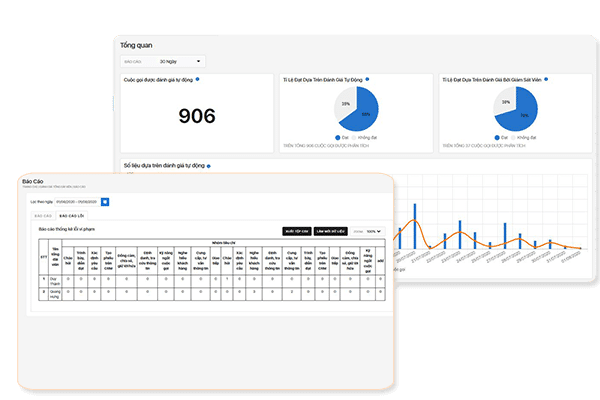Click the blue slice of the automatic evaluation pie
Screen dimensions: 600x400
[364, 115]
